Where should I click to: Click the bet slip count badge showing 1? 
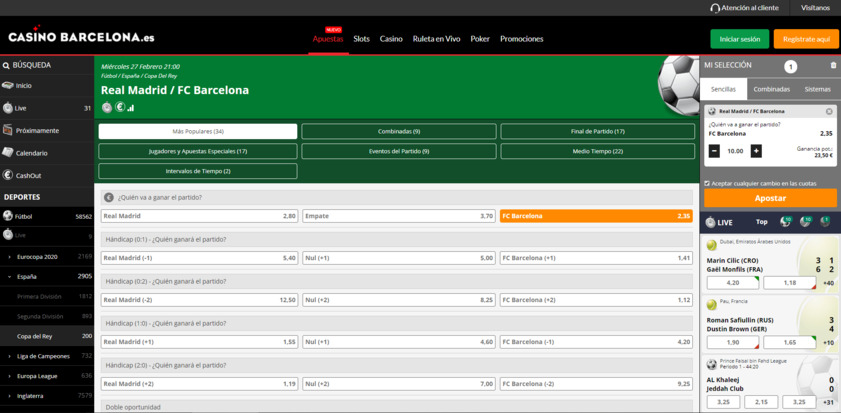pos(791,67)
